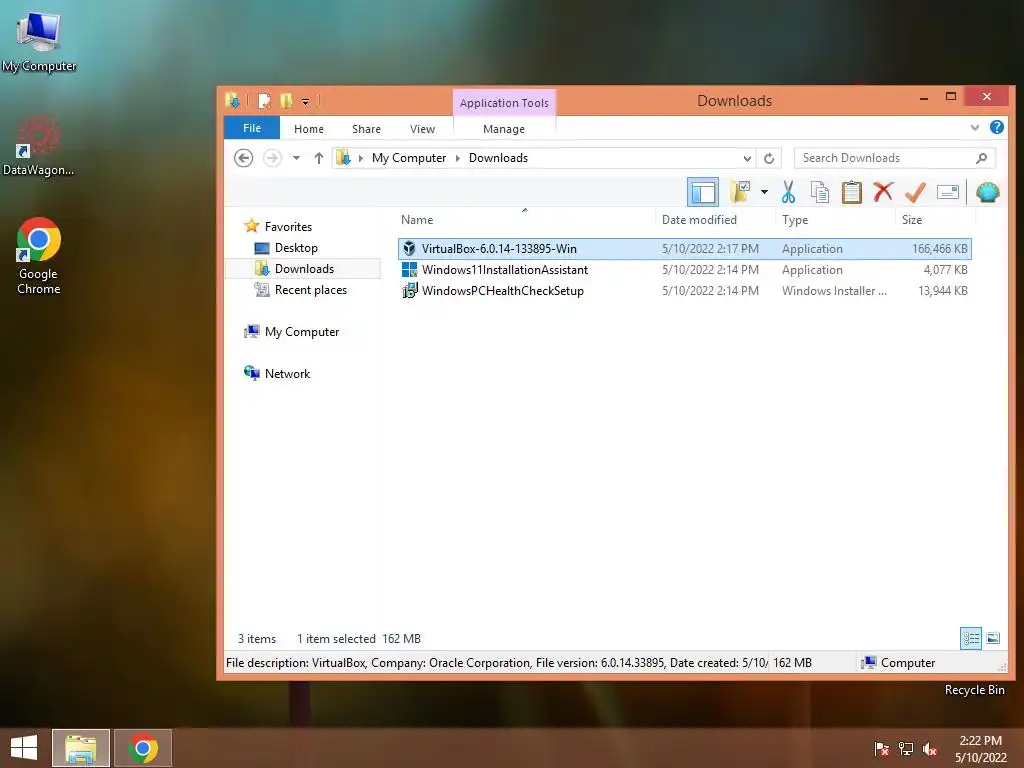Click the envelope card toolbar icon
Screen dimensions: 1024x768
click(x=948, y=192)
